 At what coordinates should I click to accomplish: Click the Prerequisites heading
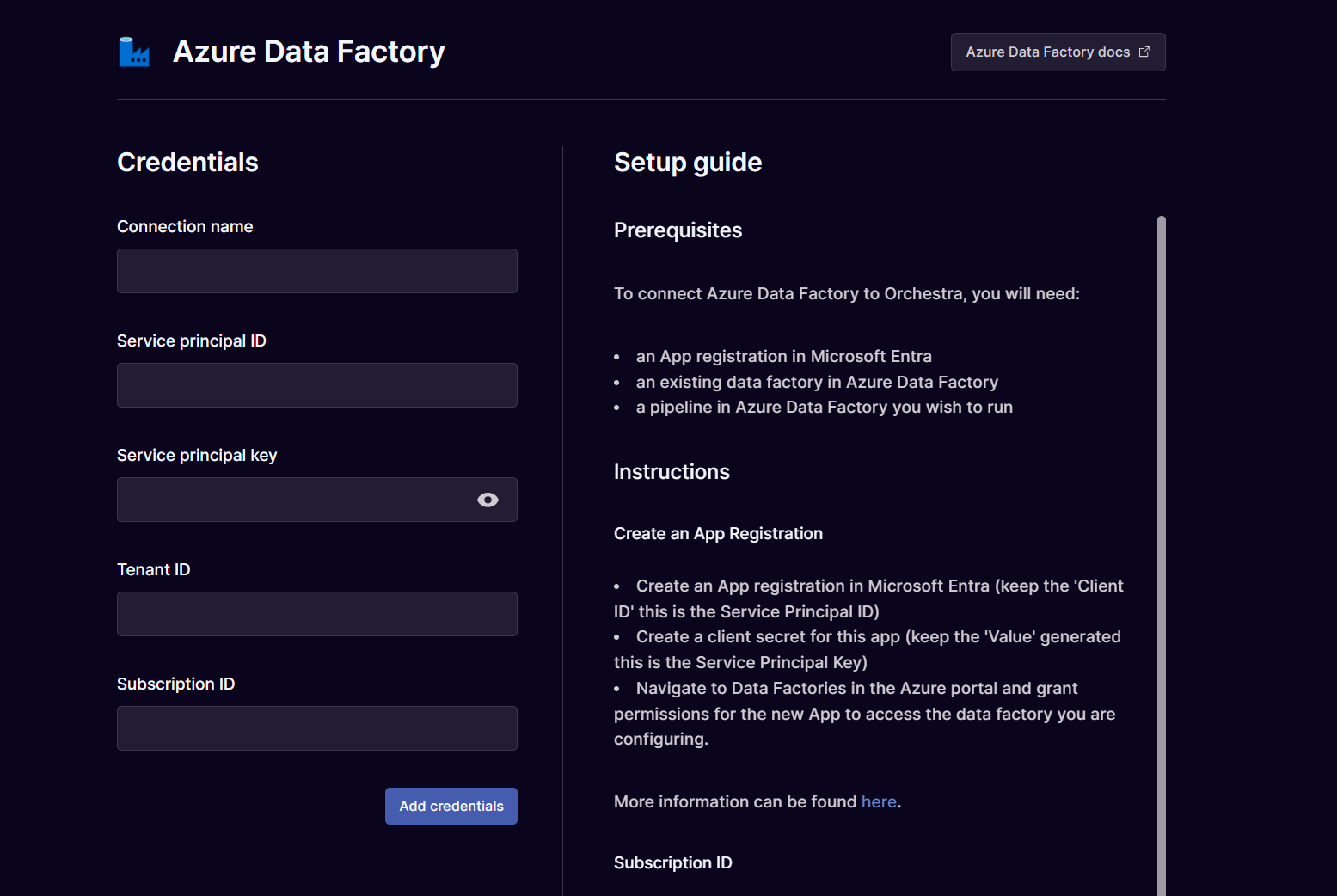click(x=678, y=230)
